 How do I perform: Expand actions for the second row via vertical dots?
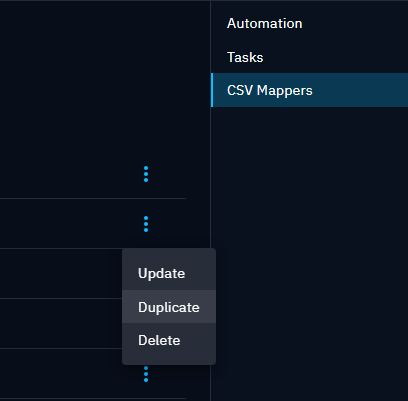[146, 224]
